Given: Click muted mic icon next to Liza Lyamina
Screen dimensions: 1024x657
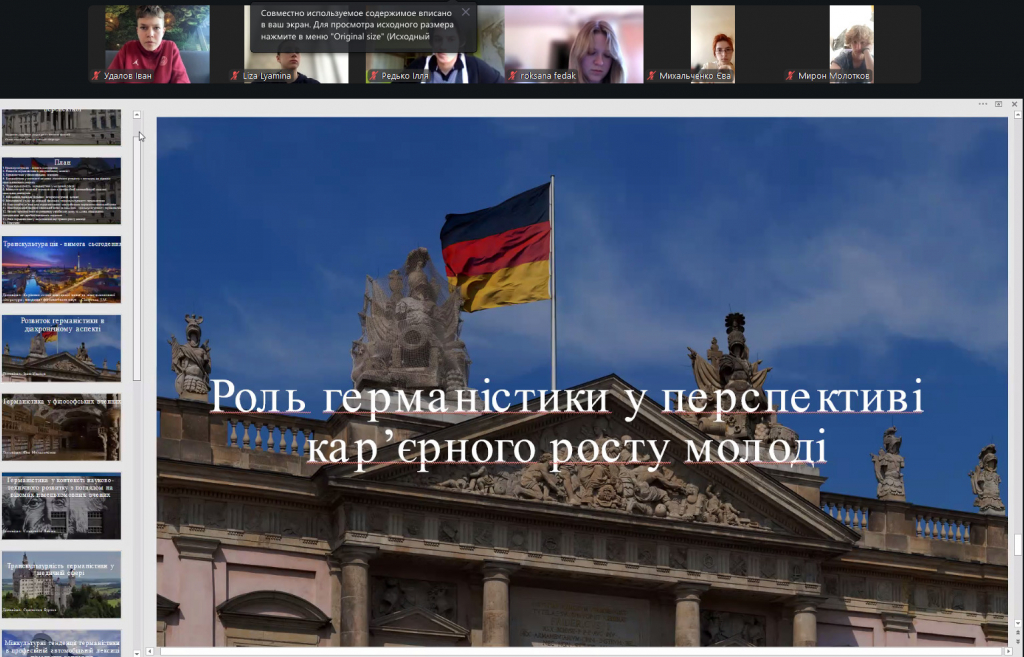Looking at the screenshot, I should point(235,75).
